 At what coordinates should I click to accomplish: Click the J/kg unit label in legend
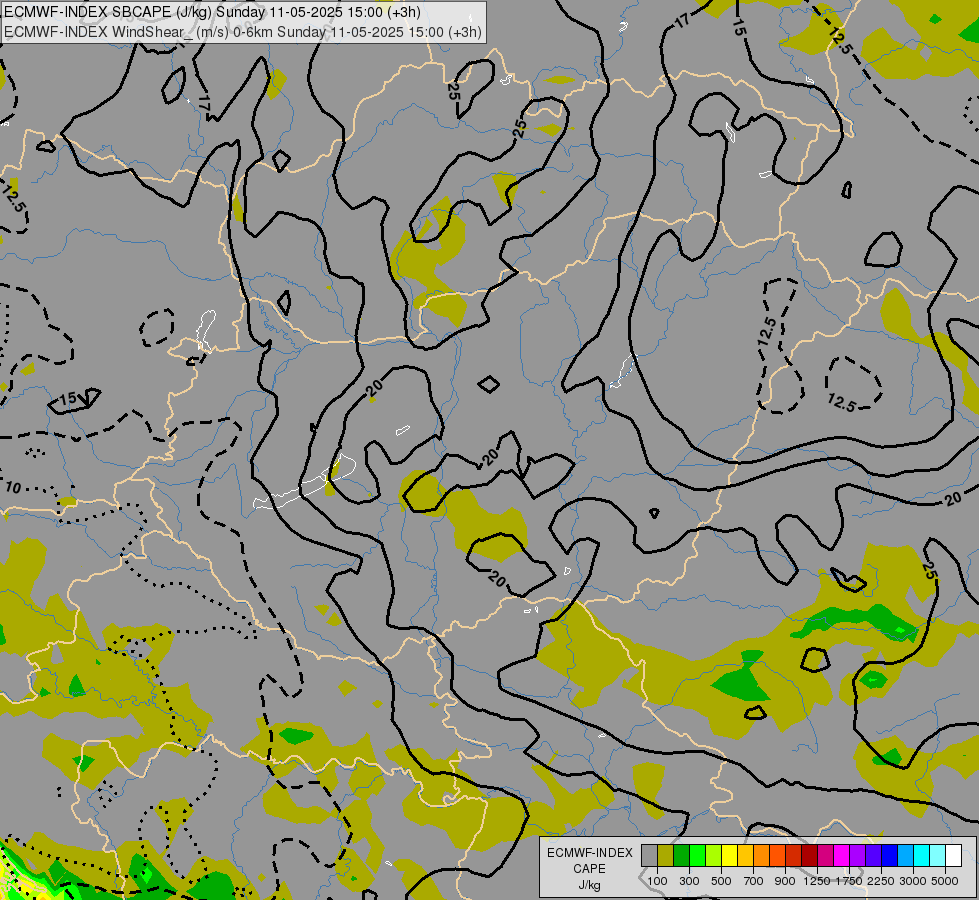589,885
